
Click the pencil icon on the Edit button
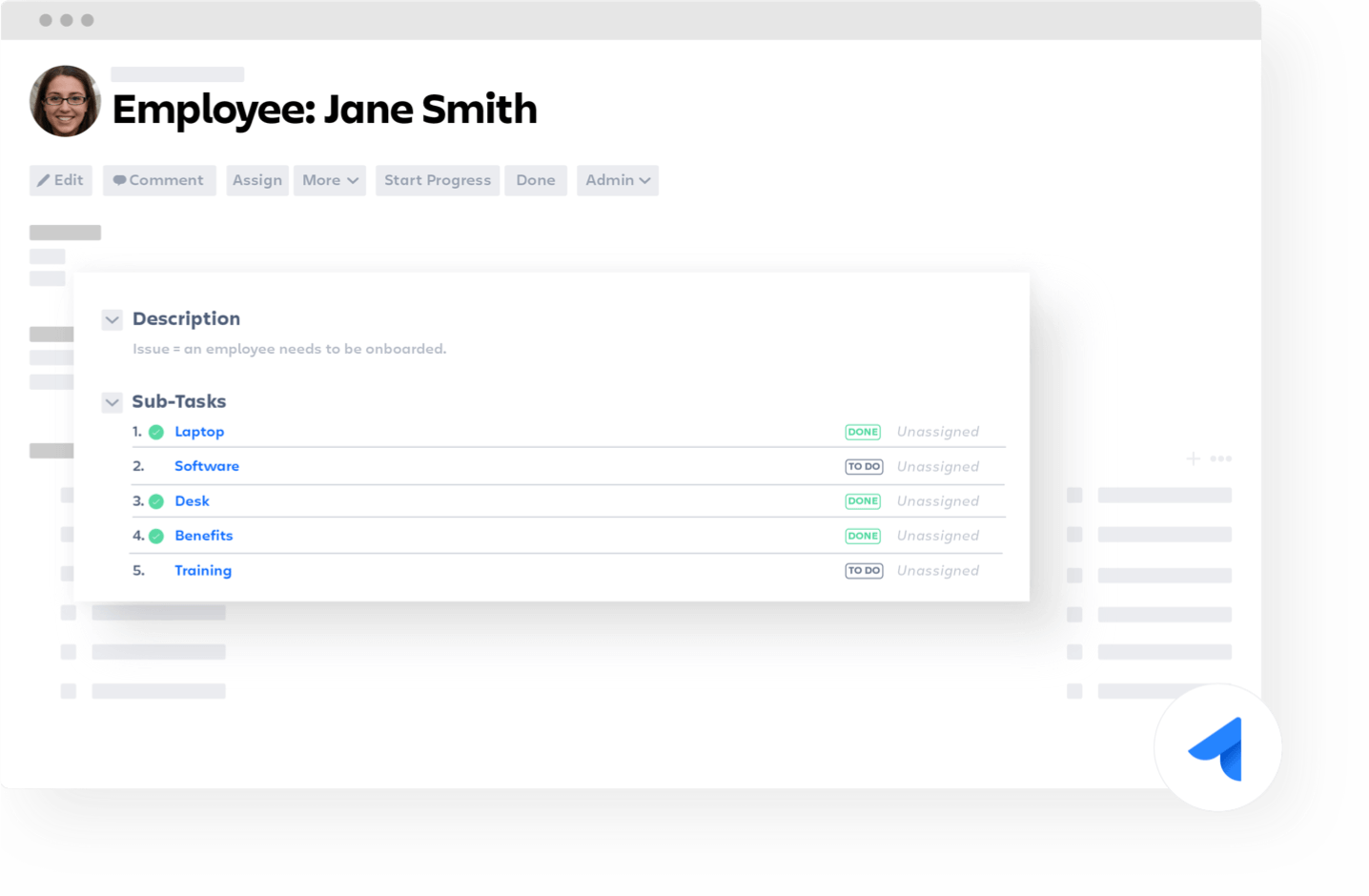click(43, 179)
